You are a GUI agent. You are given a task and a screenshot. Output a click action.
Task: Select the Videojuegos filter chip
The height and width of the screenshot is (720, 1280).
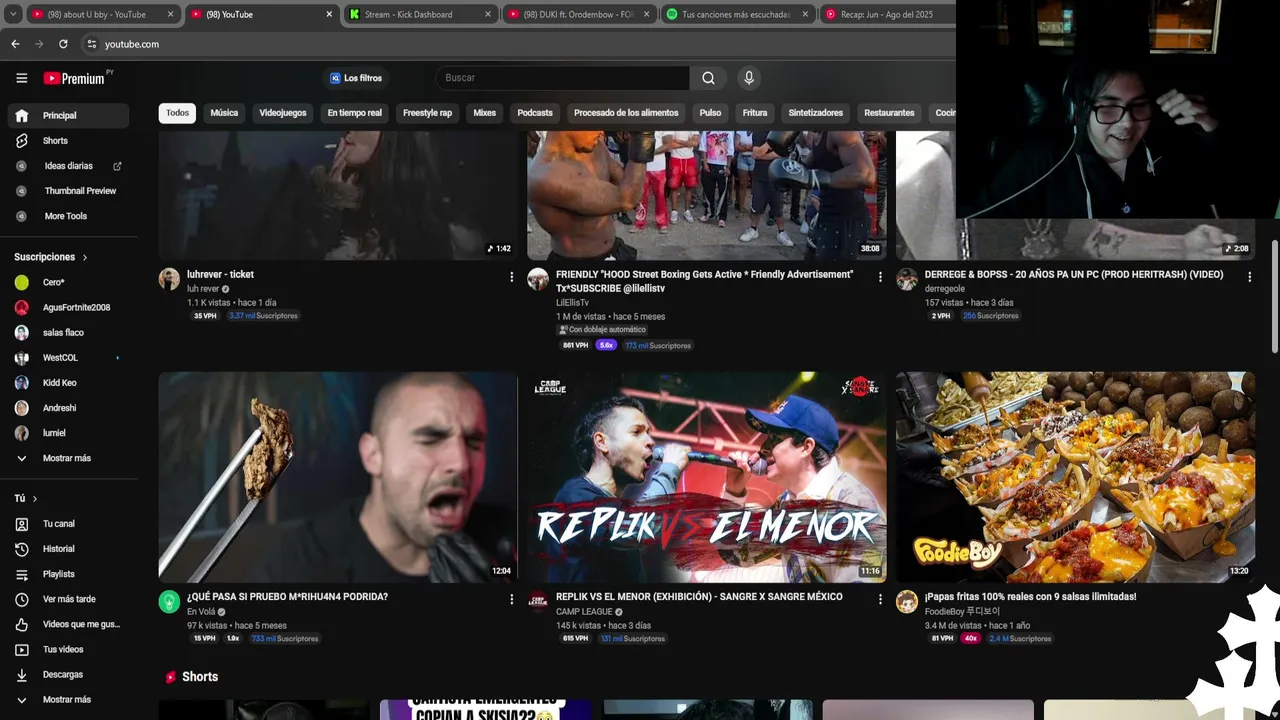click(283, 113)
